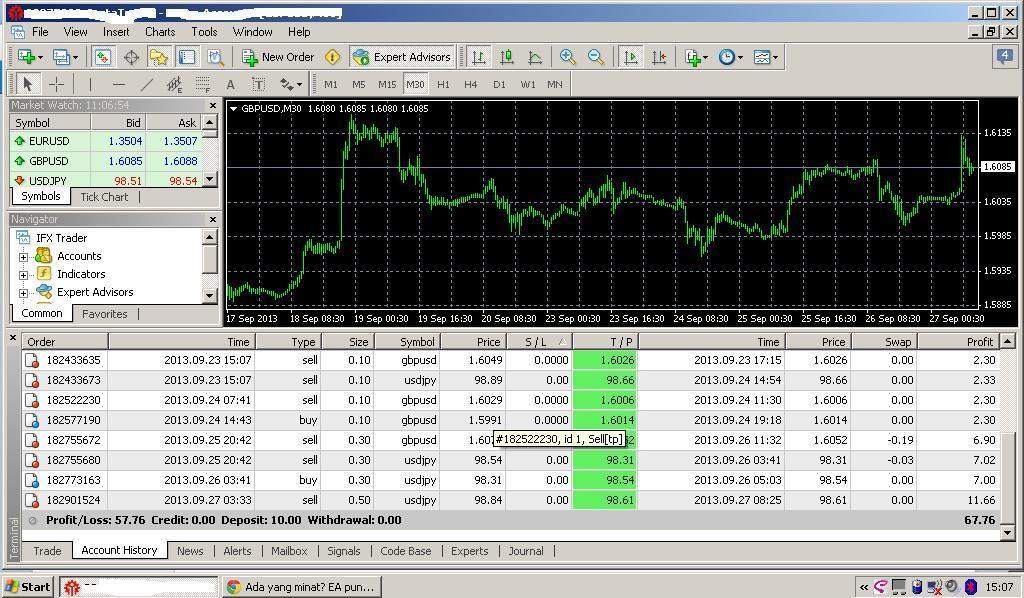The width and height of the screenshot is (1024, 598).
Task: Switch chart to Candlesticks mode
Action: click(507, 57)
